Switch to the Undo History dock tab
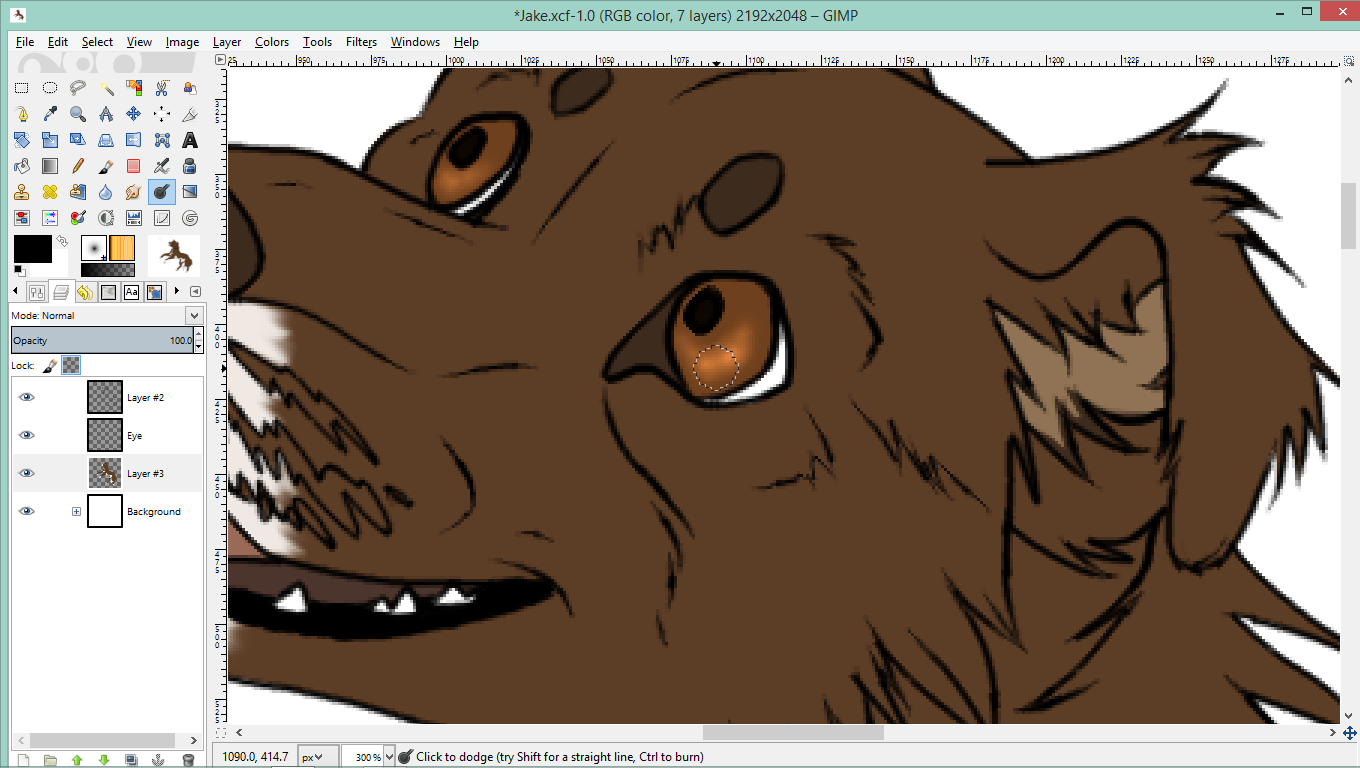The image size is (1360, 768). (x=85, y=292)
